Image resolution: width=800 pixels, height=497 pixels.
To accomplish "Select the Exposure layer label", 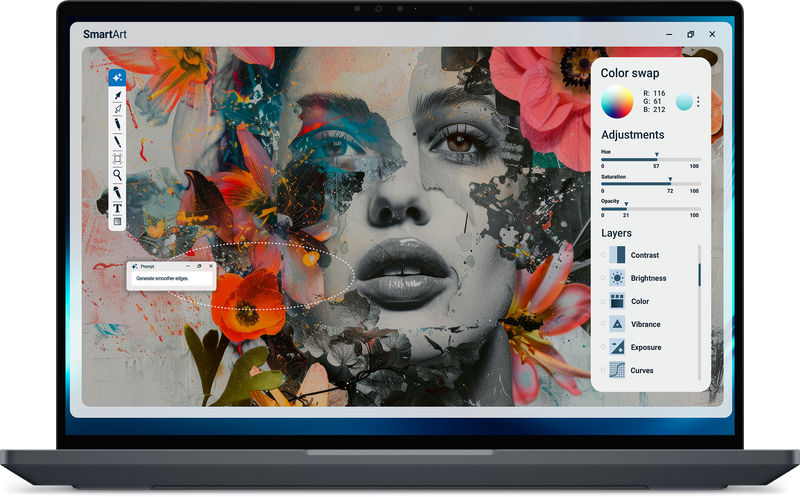I will 646,347.
